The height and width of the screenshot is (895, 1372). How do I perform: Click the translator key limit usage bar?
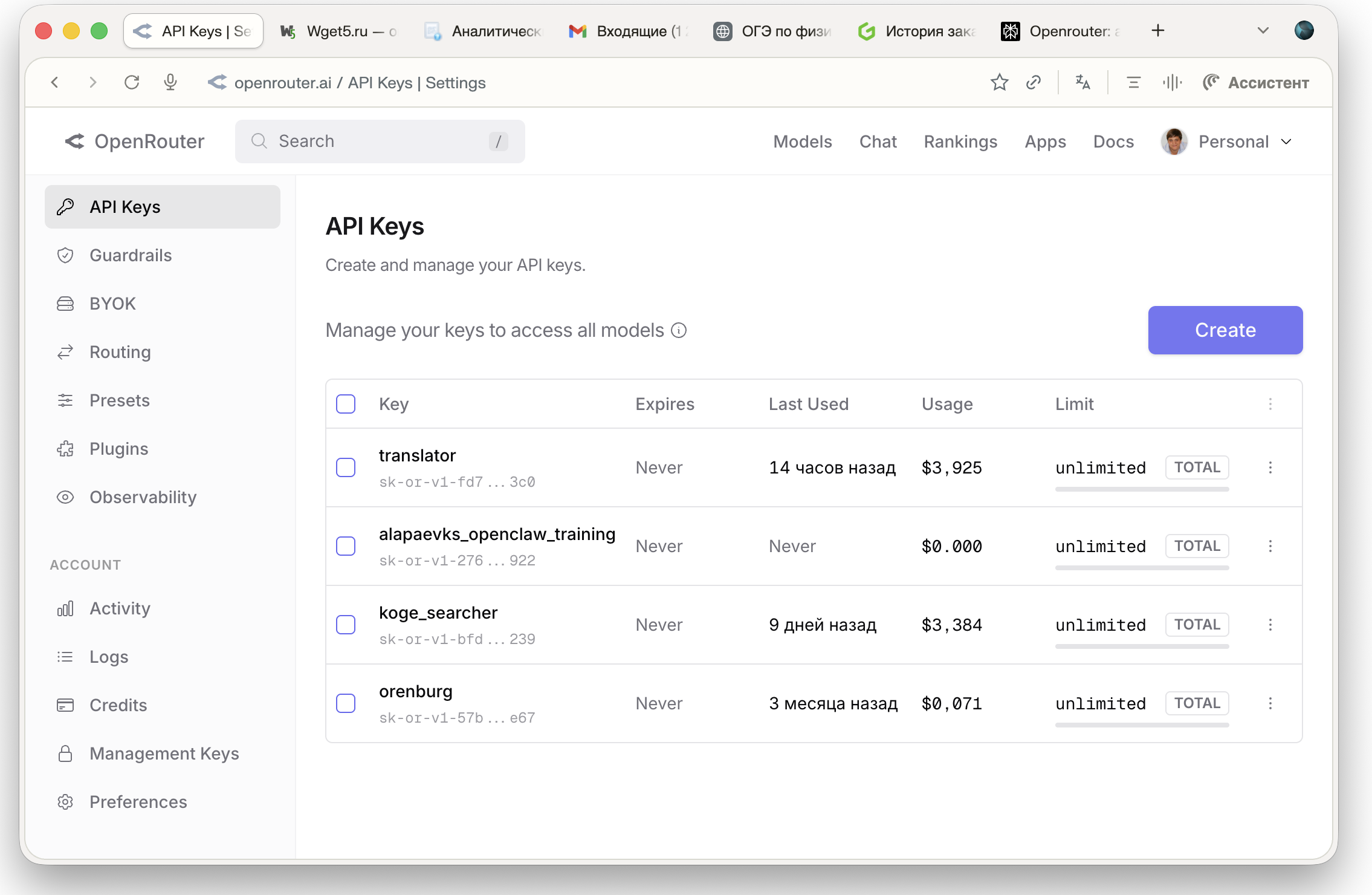(1142, 489)
